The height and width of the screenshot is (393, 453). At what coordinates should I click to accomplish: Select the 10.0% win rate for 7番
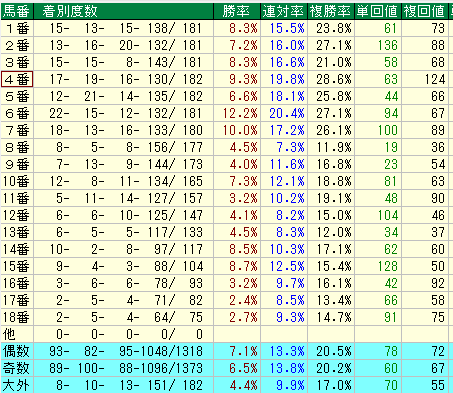pos(240,131)
